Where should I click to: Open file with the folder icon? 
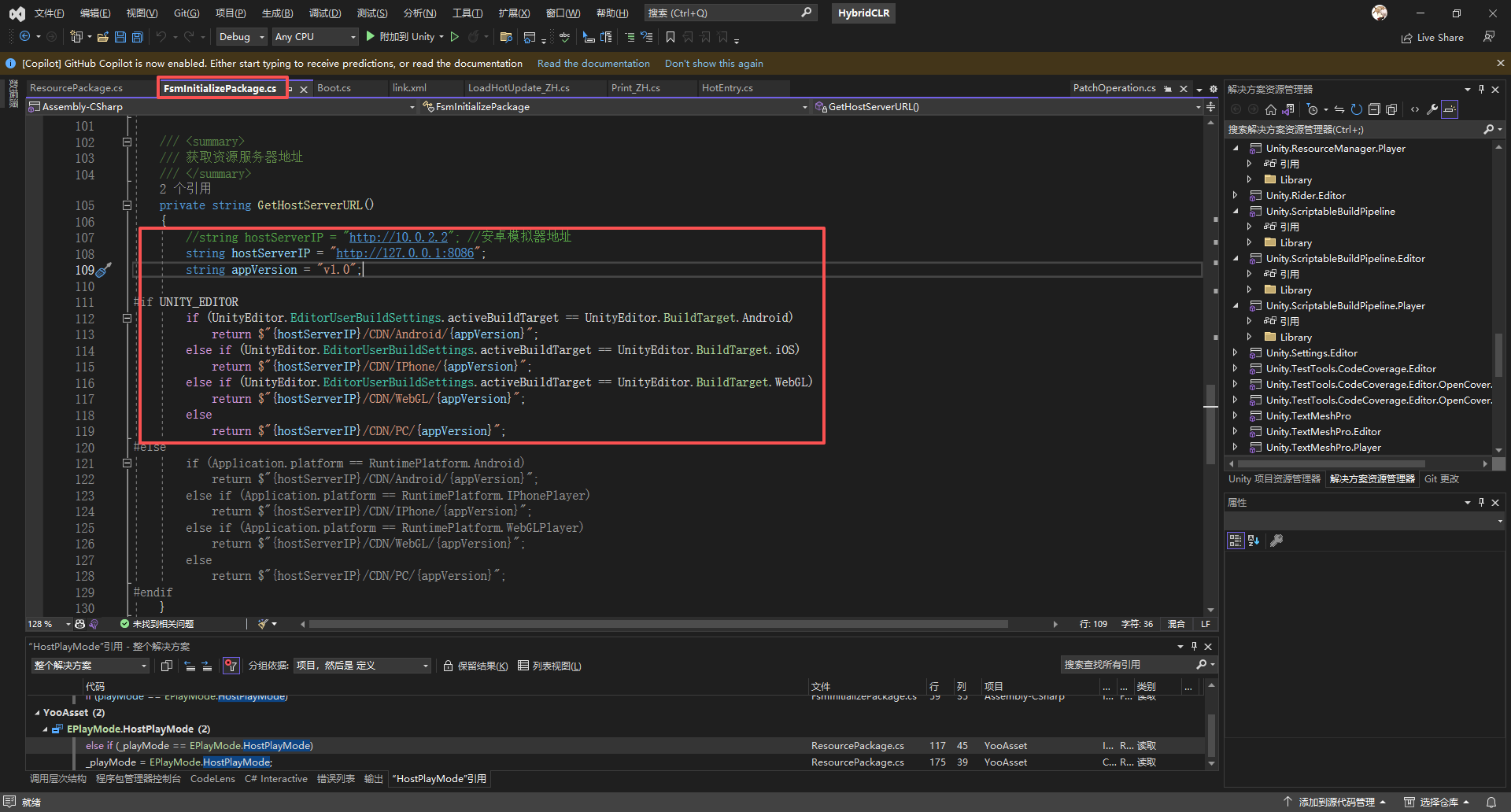(x=103, y=37)
